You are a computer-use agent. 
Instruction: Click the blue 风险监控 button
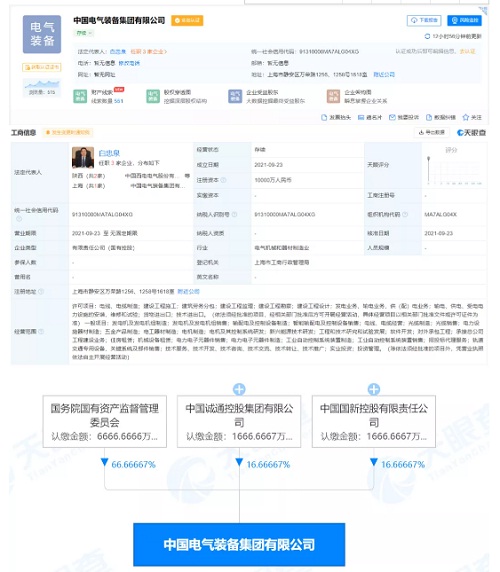(464, 20)
